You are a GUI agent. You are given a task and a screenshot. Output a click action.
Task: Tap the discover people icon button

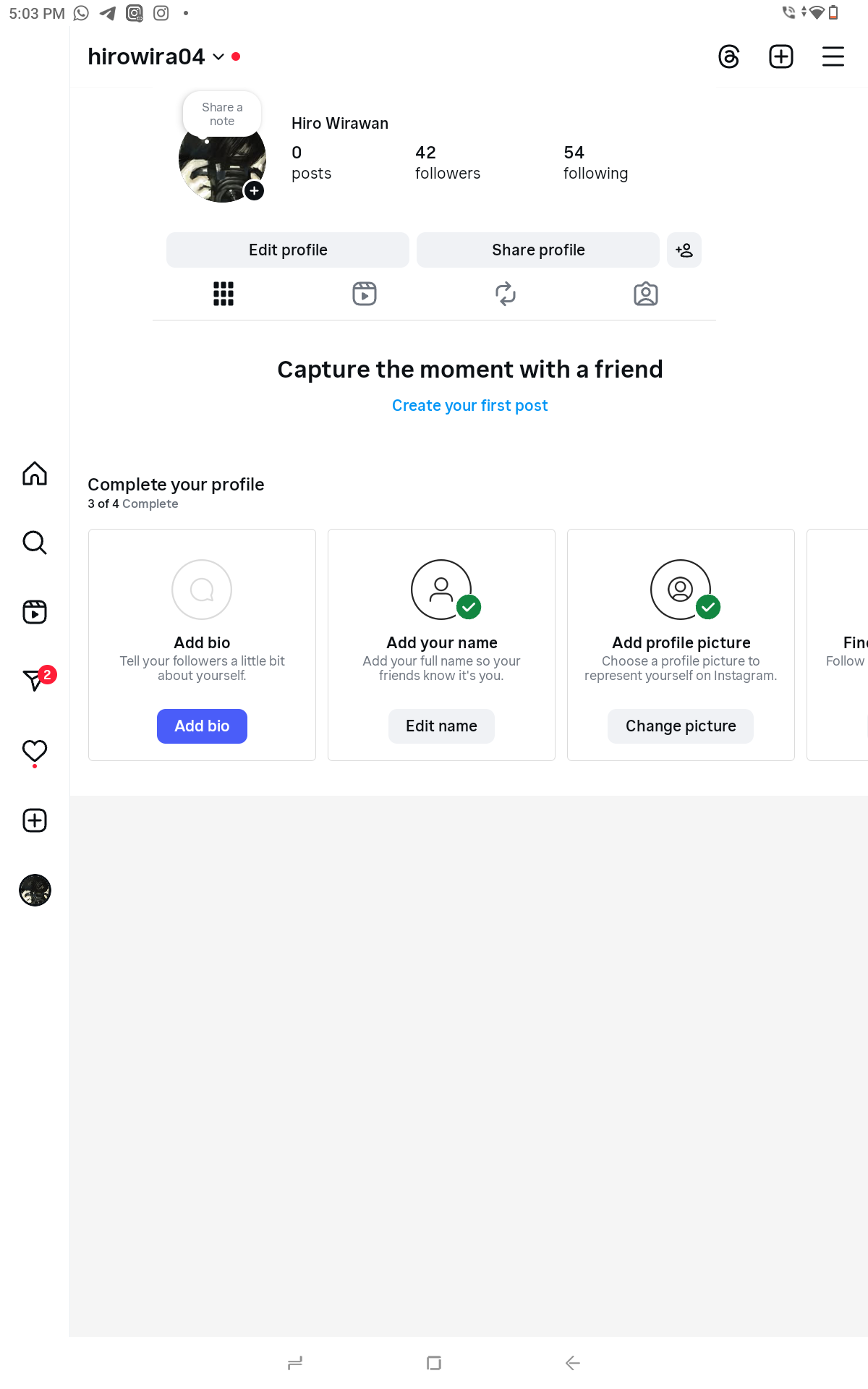click(684, 250)
